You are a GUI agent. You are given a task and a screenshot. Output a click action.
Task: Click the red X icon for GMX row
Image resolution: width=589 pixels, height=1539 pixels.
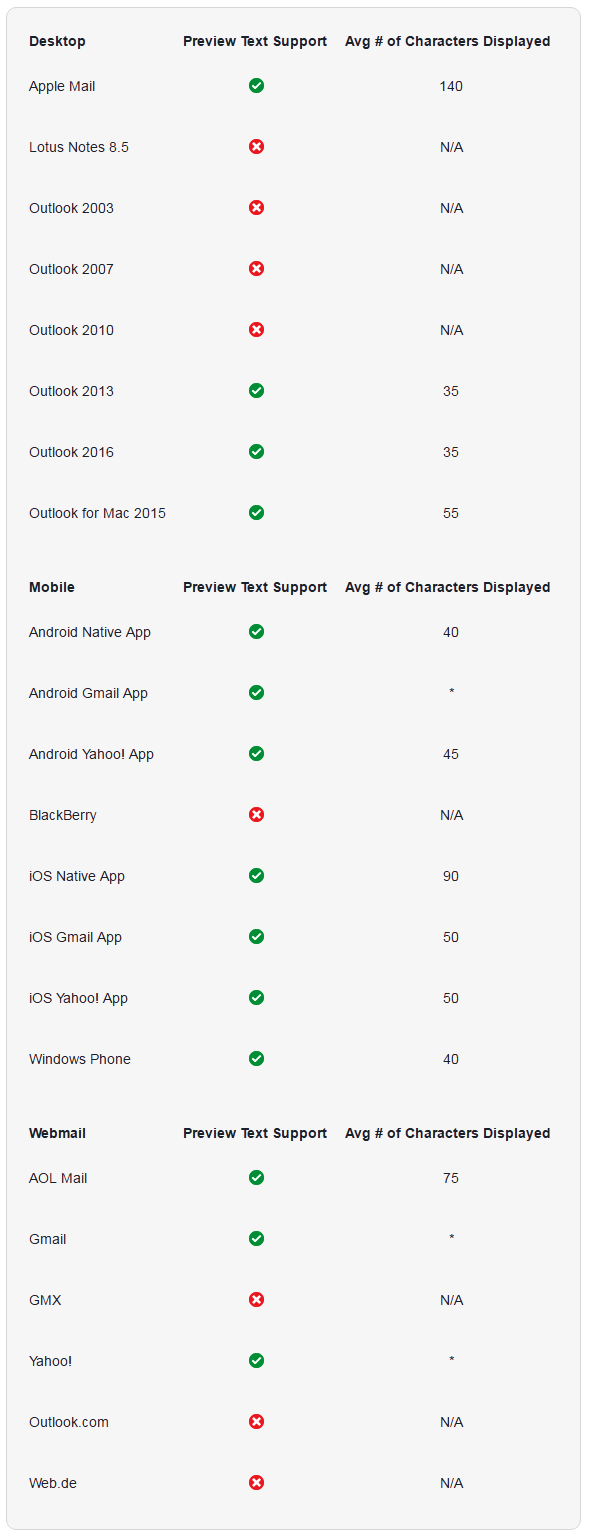[256, 1300]
